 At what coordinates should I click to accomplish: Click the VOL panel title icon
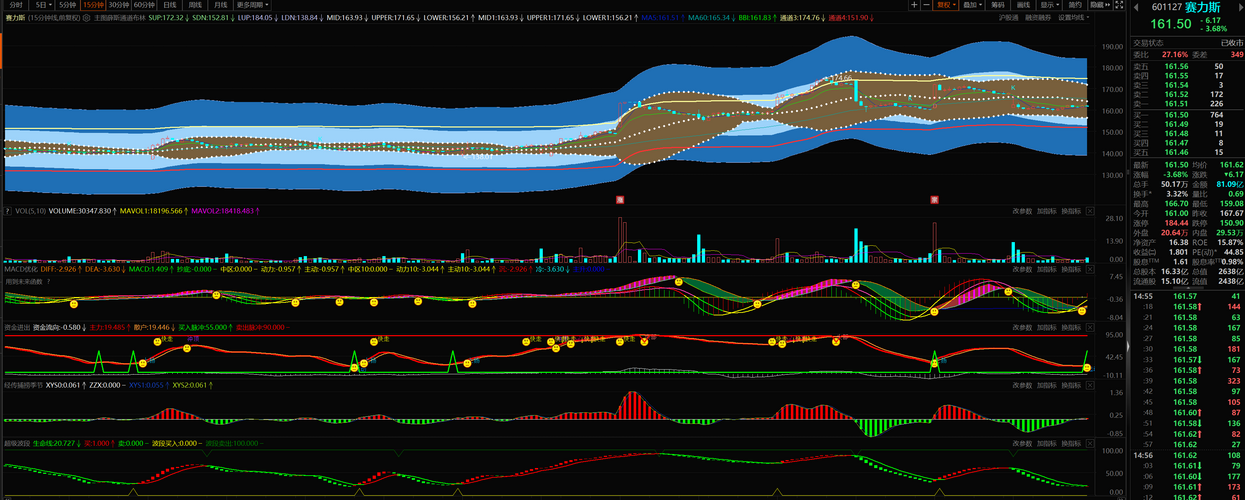tap(6, 211)
